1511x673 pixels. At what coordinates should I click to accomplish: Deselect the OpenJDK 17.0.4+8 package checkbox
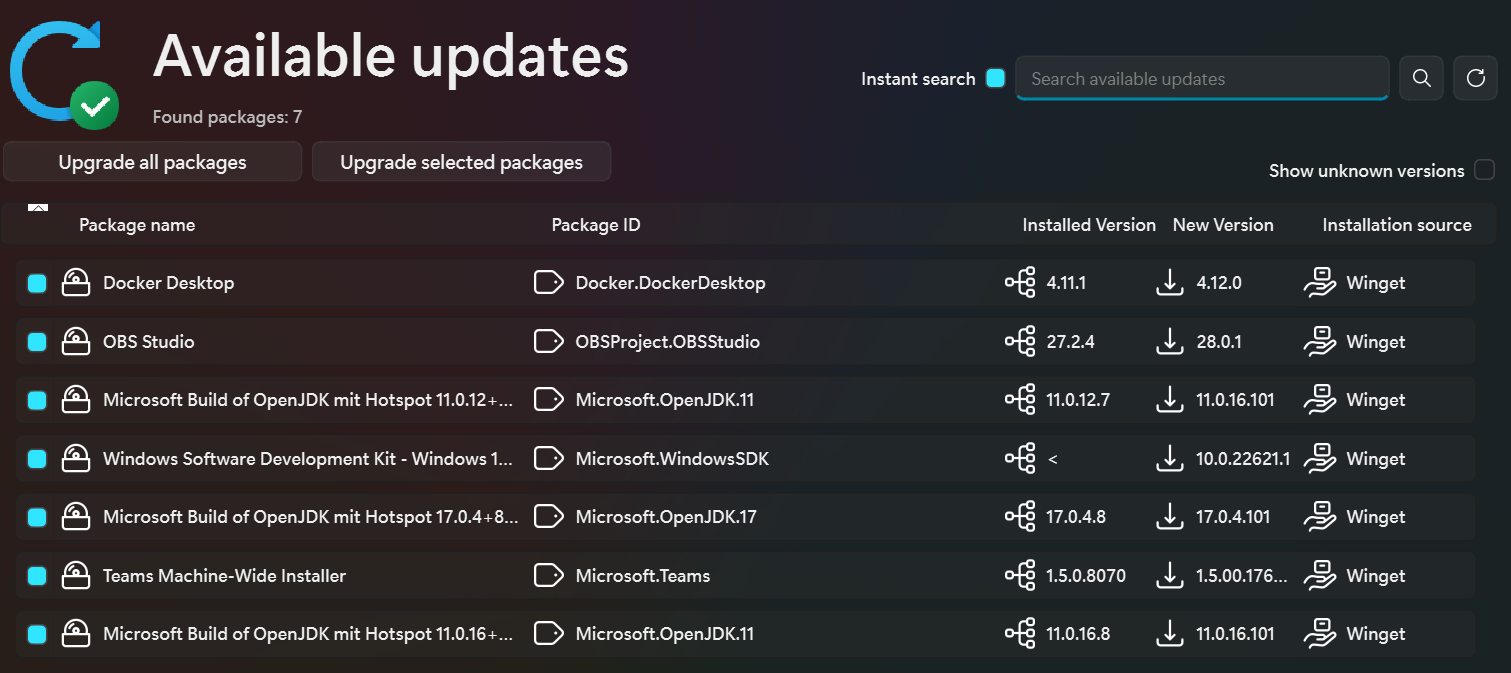coord(37,517)
